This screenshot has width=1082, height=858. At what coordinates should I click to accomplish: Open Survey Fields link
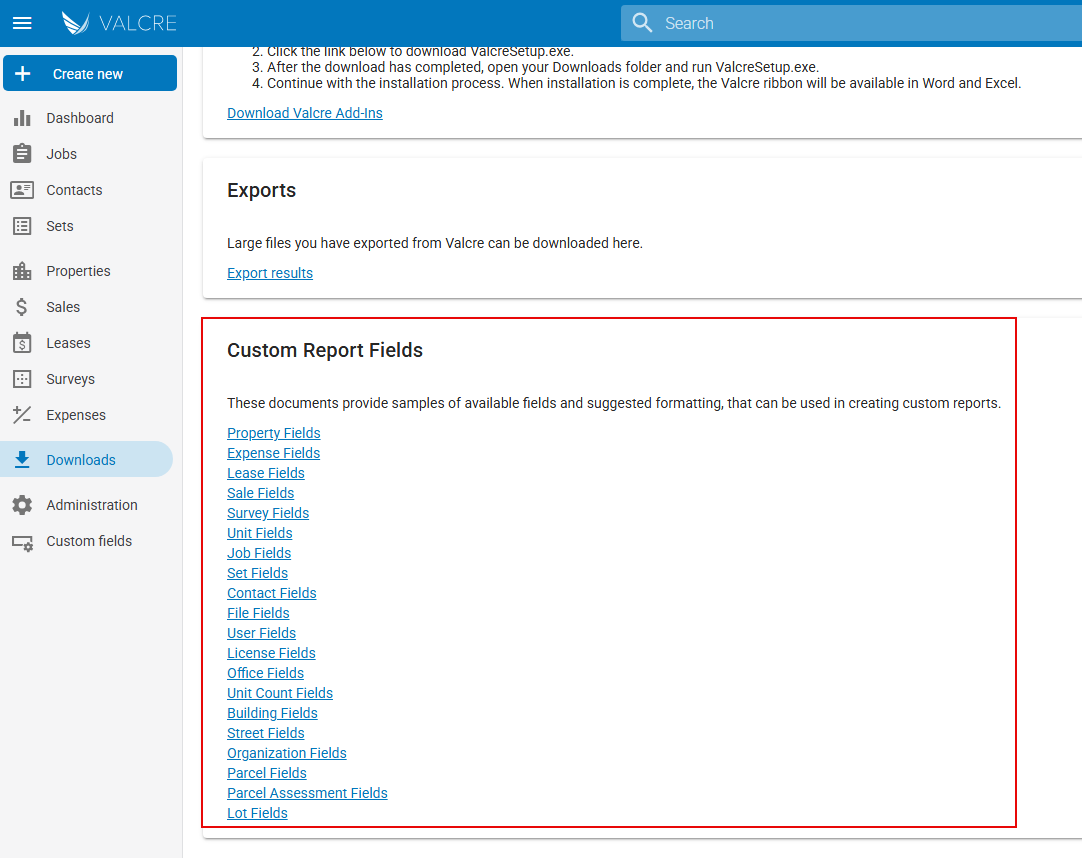(x=268, y=513)
